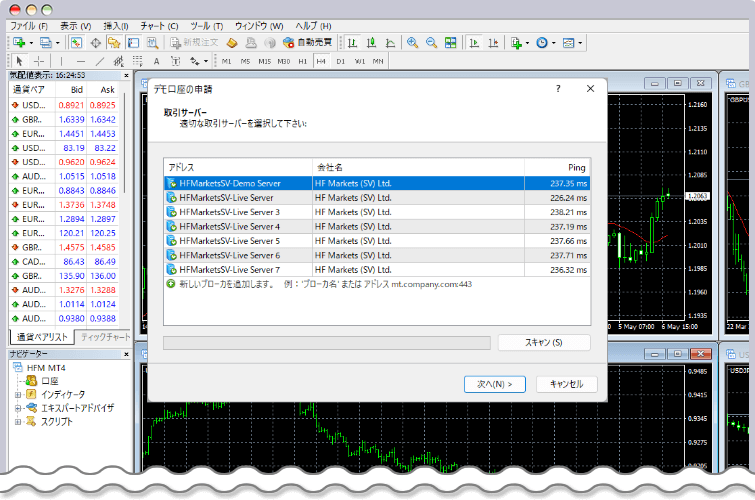Click the templates icon
This screenshot has width=755, height=500.
569,43
